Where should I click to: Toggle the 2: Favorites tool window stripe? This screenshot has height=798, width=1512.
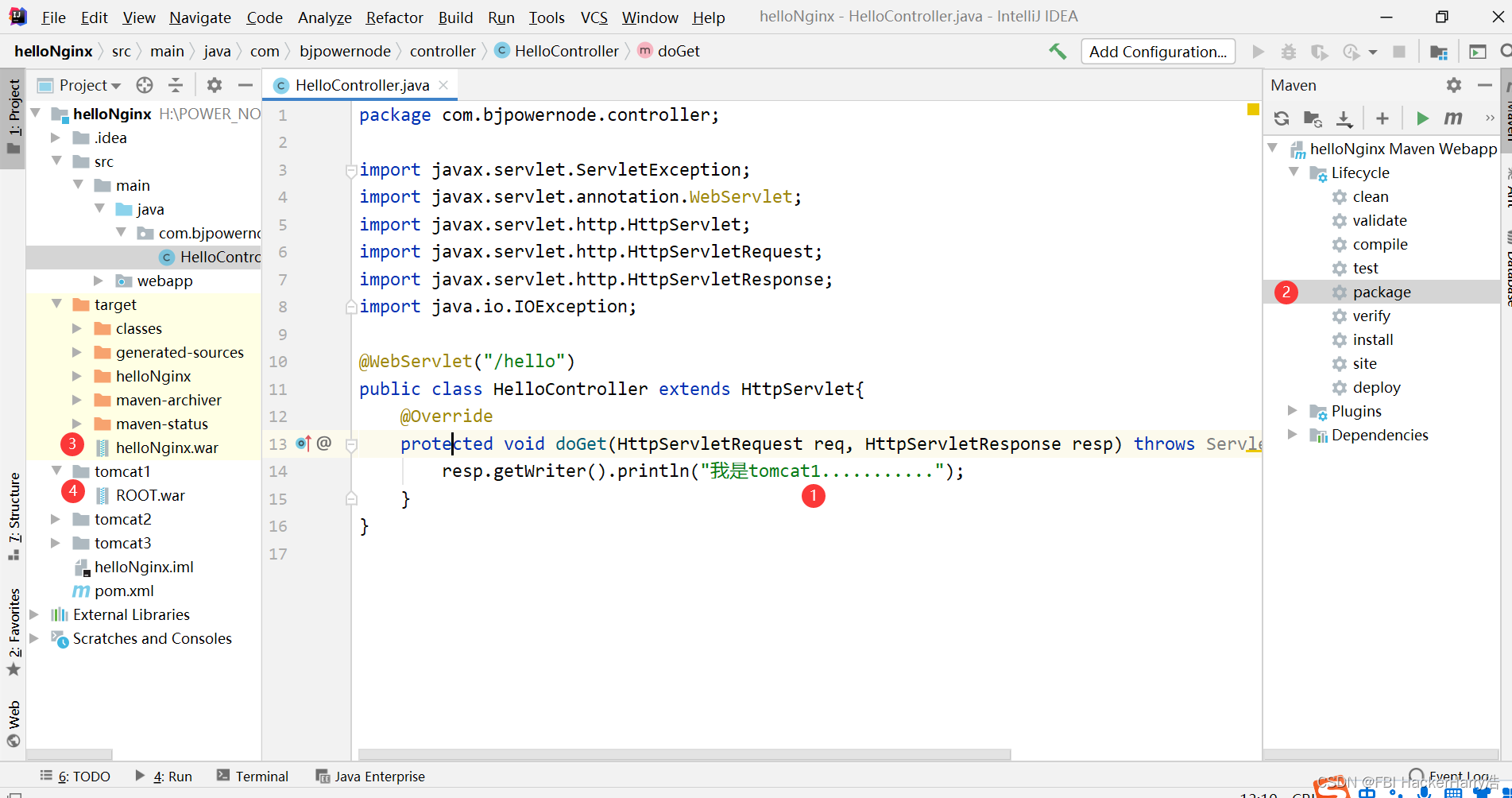14,631
